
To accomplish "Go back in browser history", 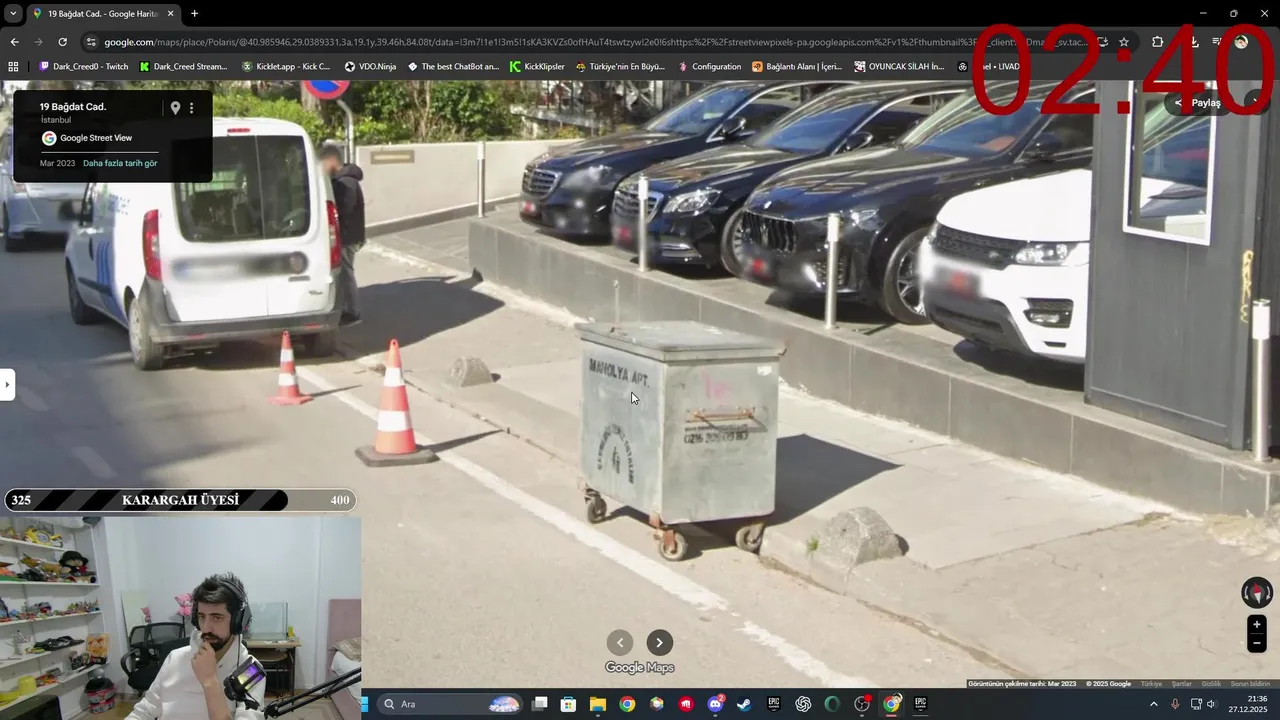I will tap(14, 42).
